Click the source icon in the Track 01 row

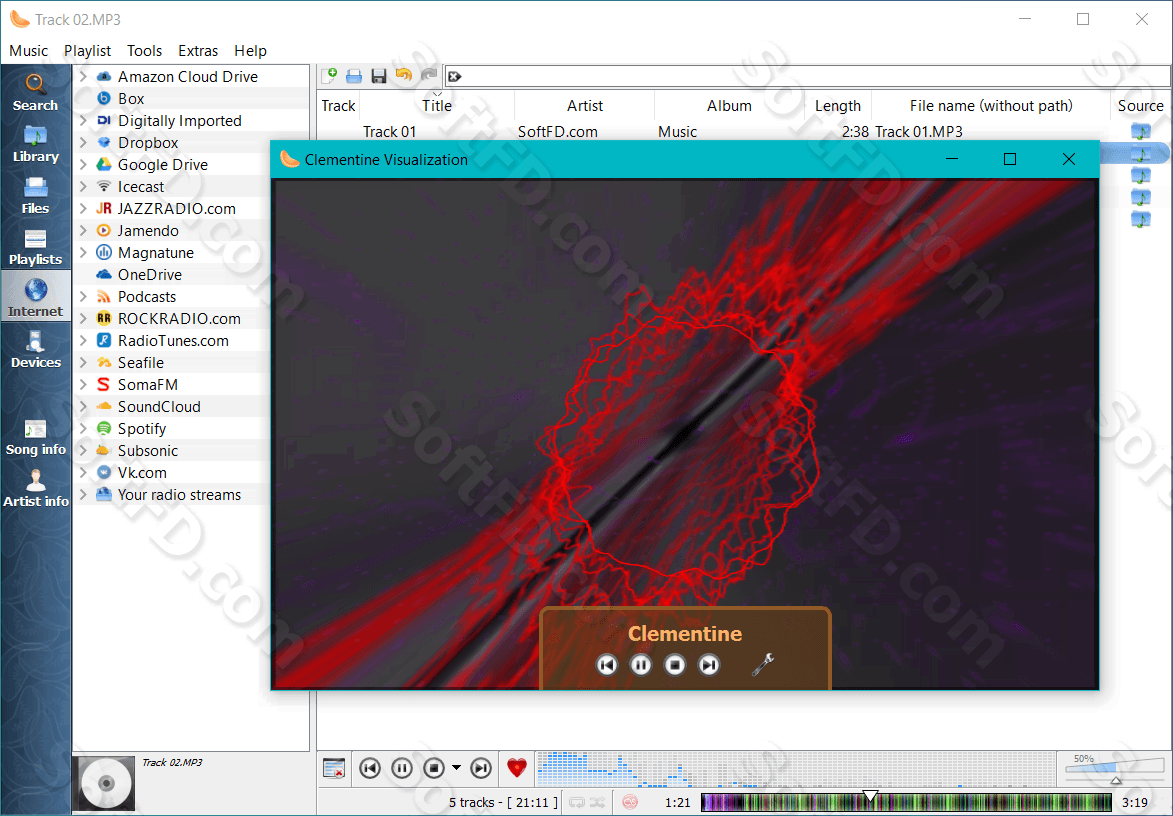click(1140, 132)
